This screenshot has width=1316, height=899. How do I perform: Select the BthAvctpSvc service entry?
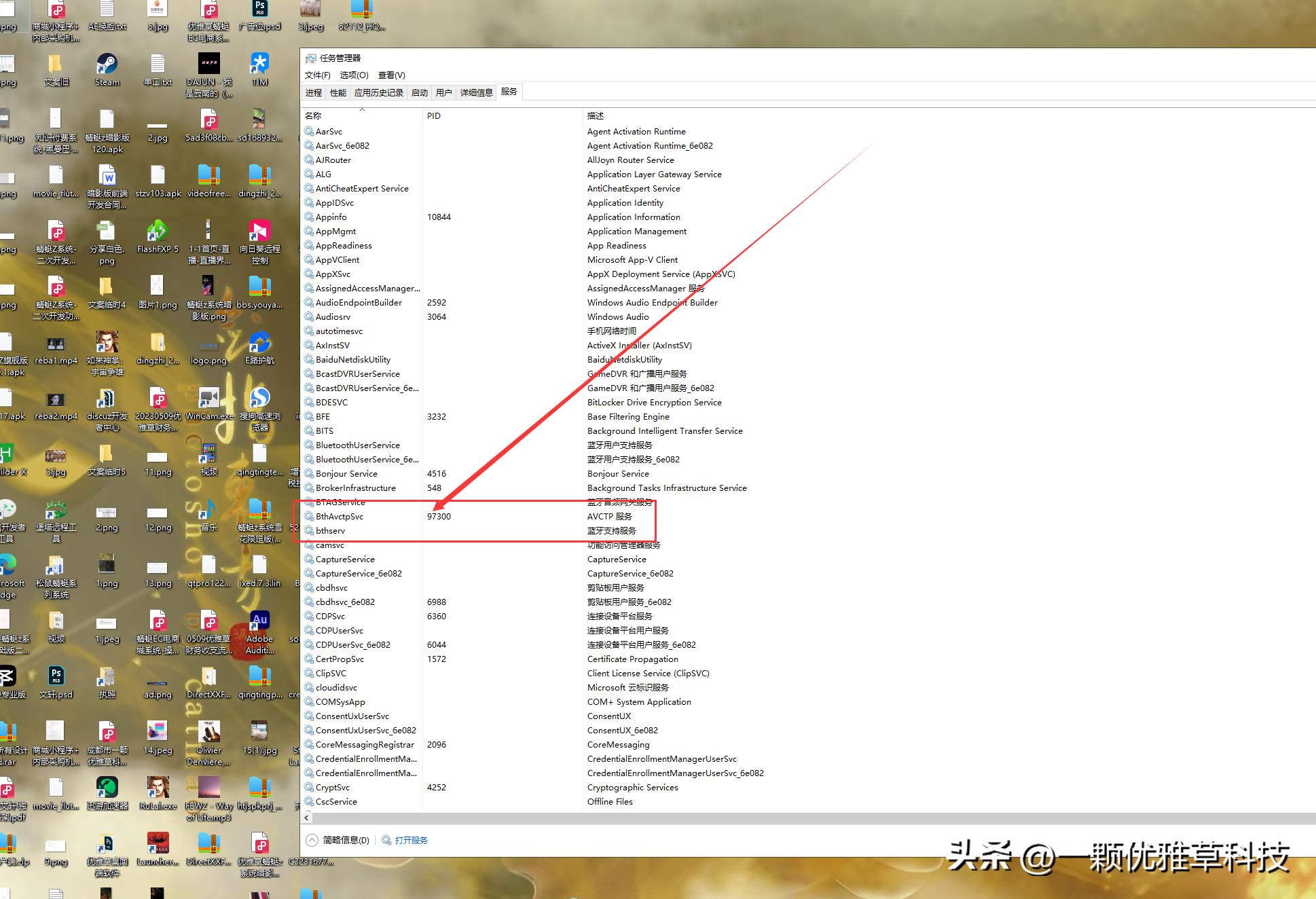[340, 516]
